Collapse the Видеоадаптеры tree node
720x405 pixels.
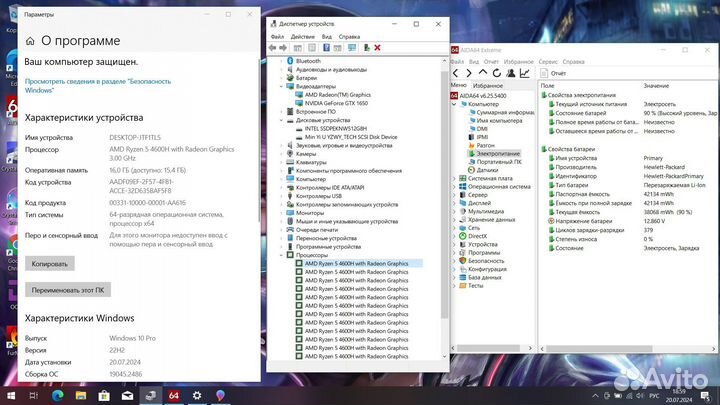tap(283, 86)
